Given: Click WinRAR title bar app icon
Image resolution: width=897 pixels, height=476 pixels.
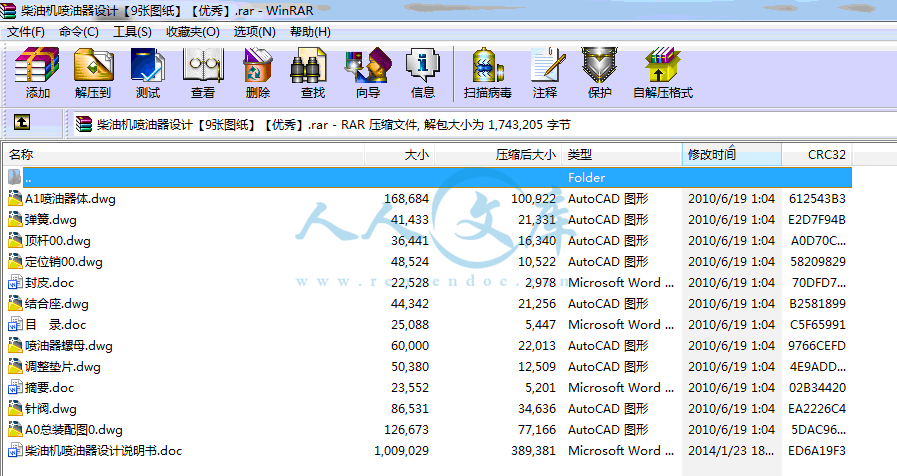Looking at the screenshot, I should [x=8, y=10].
